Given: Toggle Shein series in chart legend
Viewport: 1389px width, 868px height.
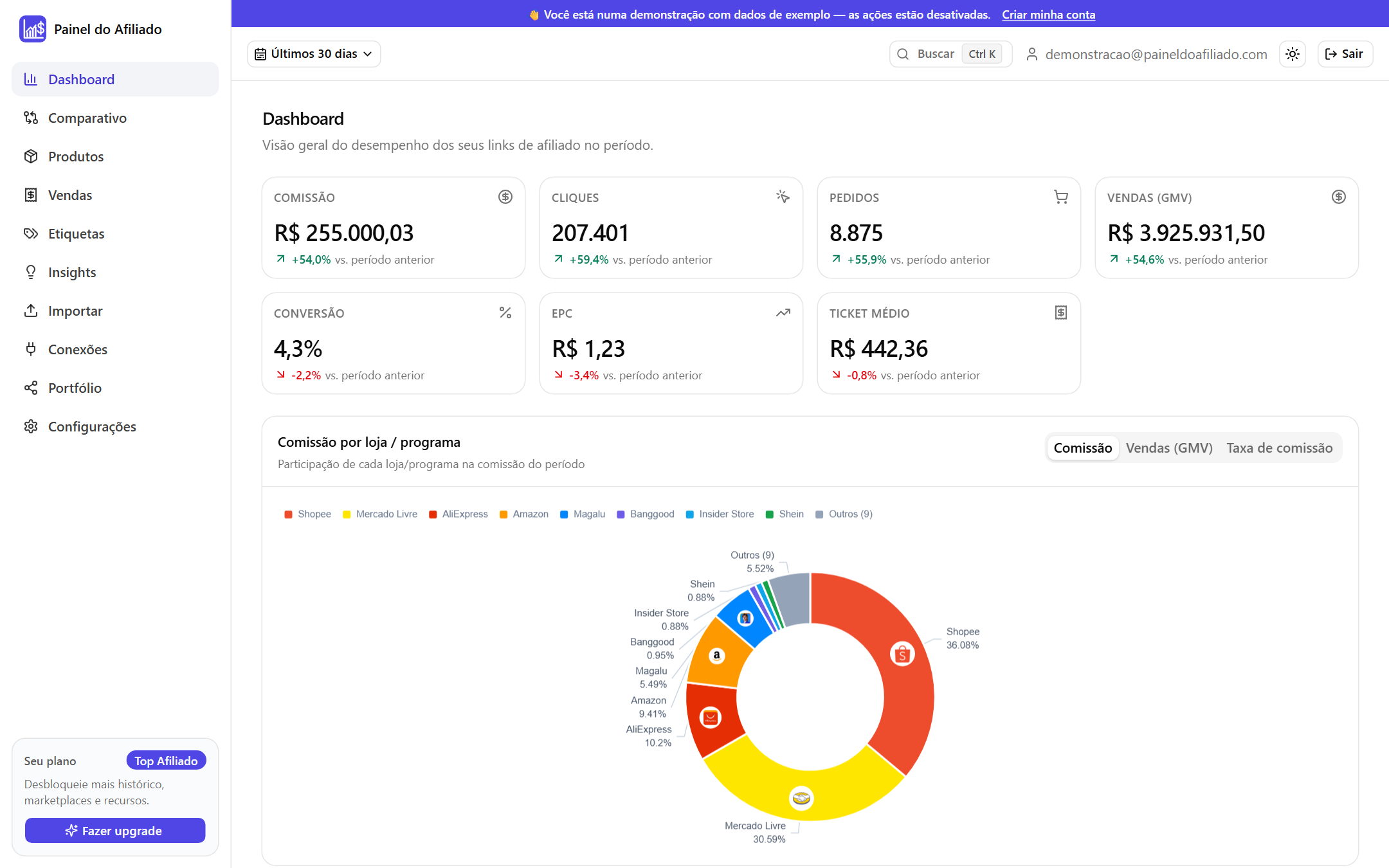Looking at the screenshot, I should point(785,514).
